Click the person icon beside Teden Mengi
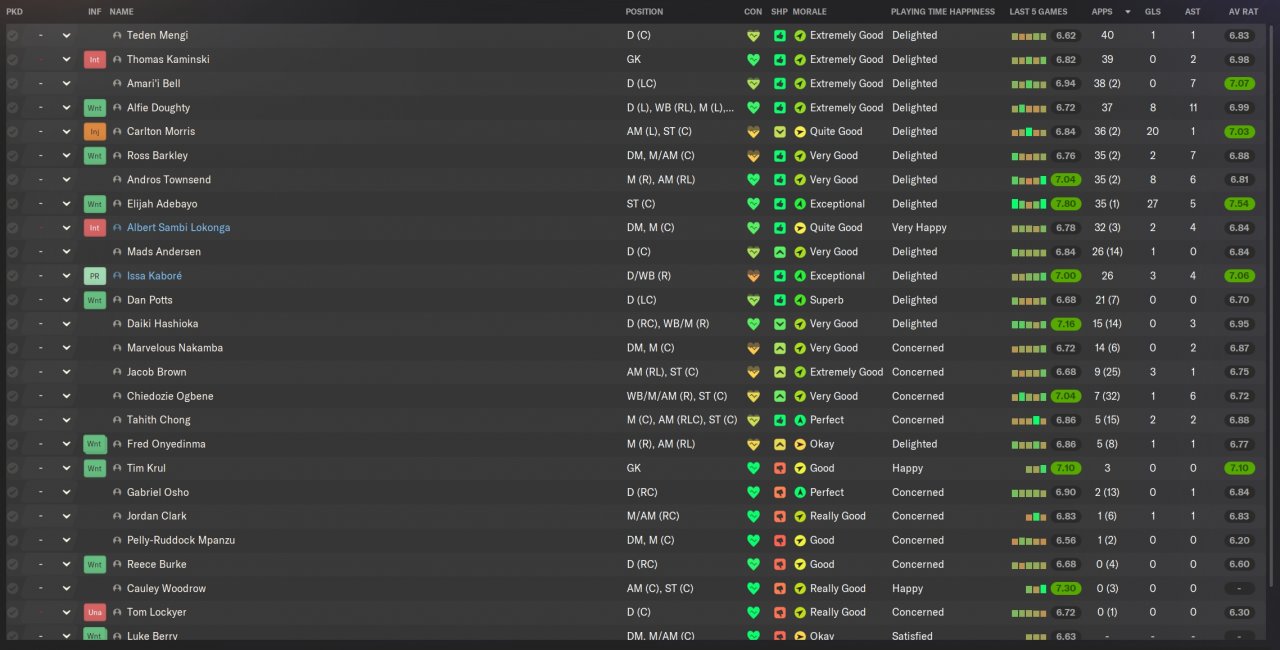The height and width of the screenshot is (650, 1280). tap(117, 35)
